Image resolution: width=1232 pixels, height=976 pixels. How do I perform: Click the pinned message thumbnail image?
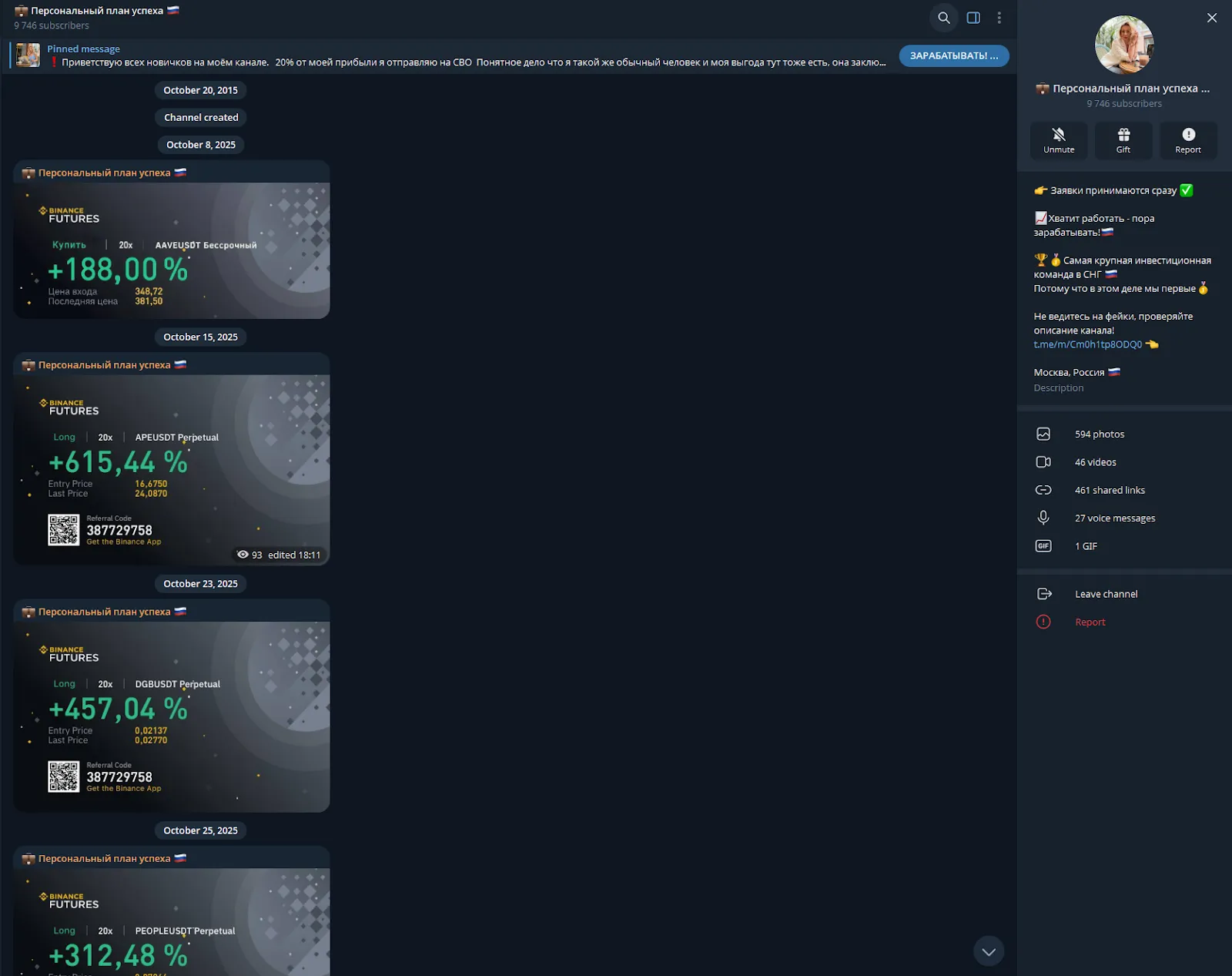[28, 55]
